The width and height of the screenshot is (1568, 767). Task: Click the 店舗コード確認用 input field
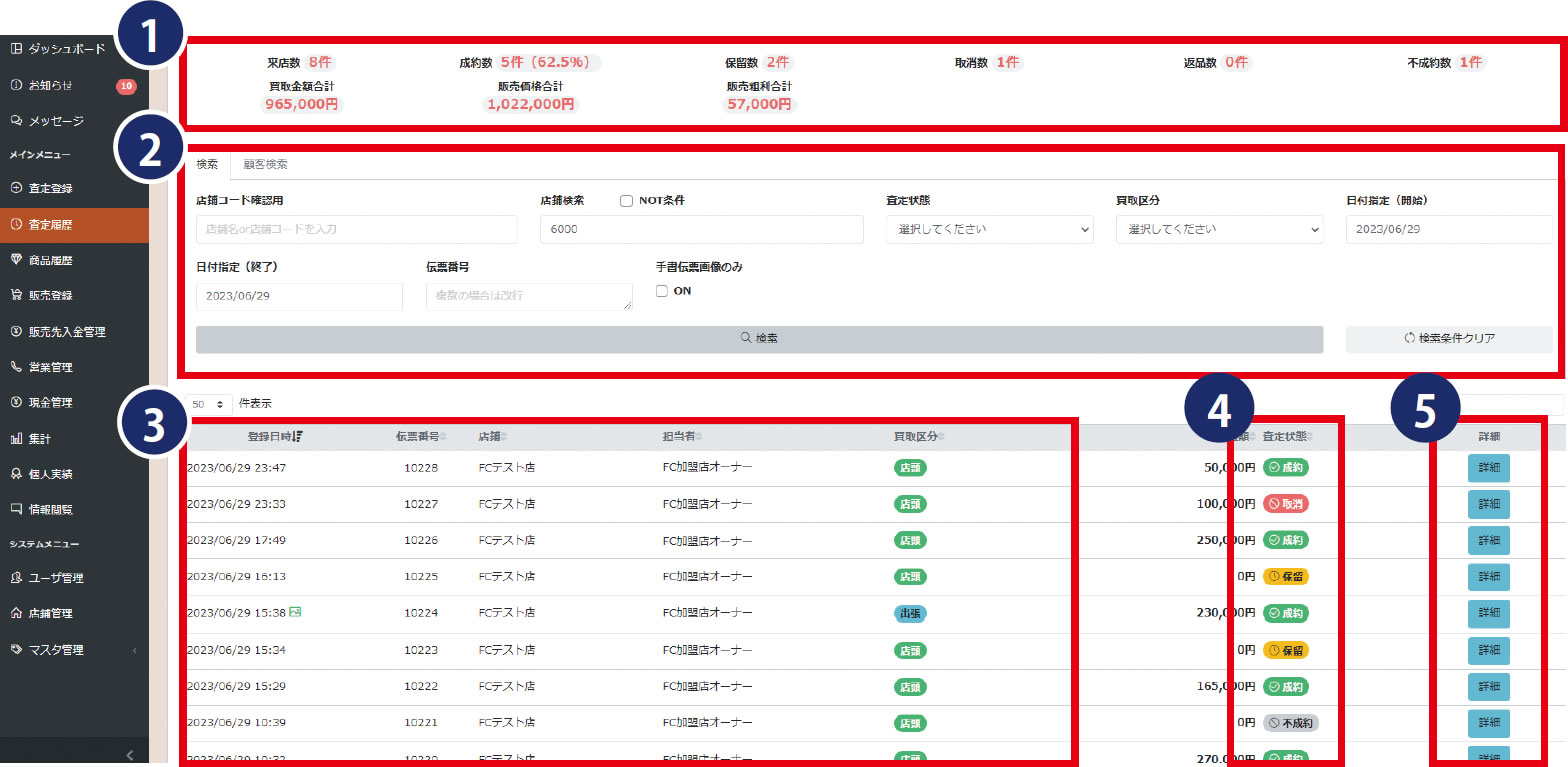357,229
